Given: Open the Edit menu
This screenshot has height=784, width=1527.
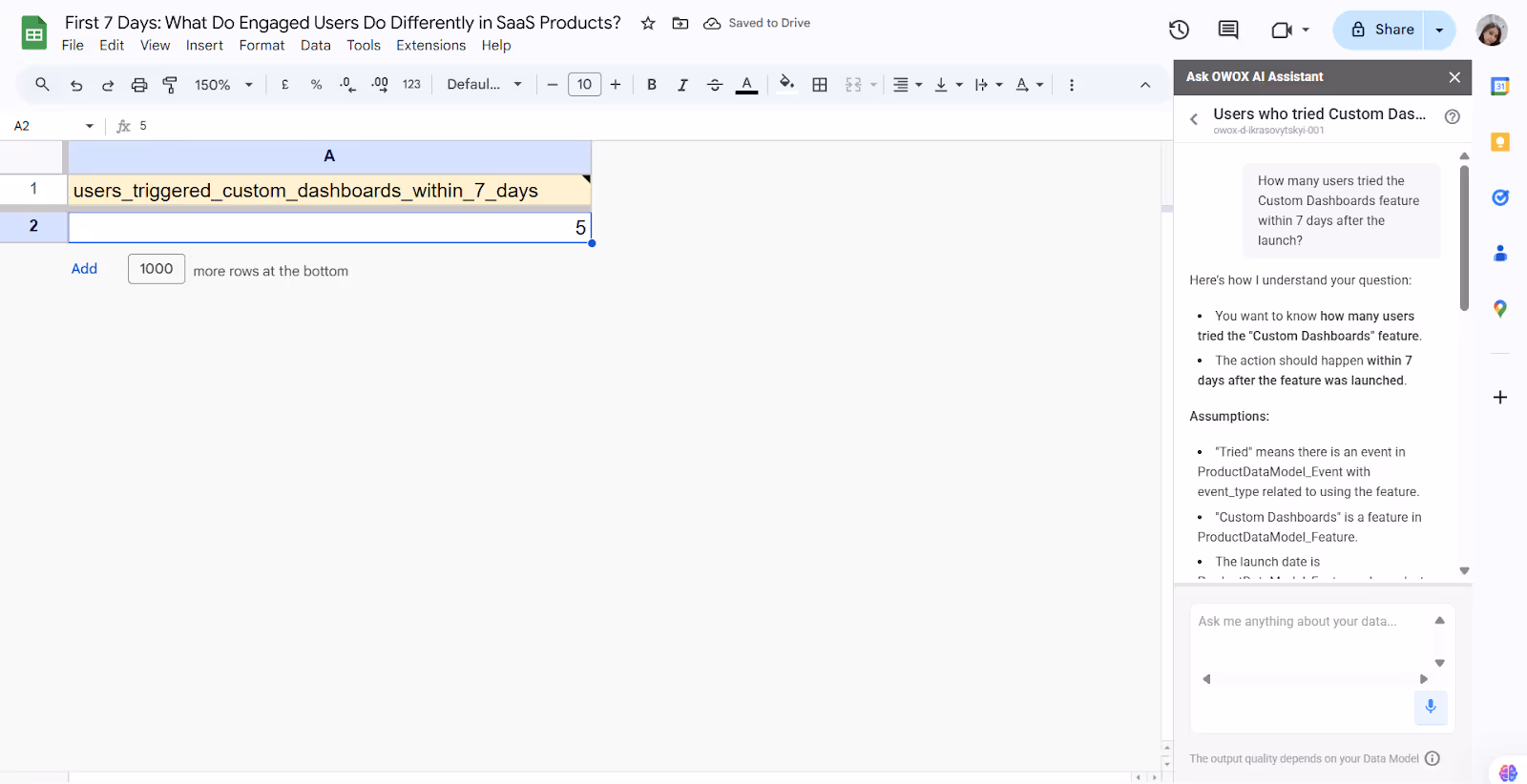Looking at the screenshot, I should 112,45.
